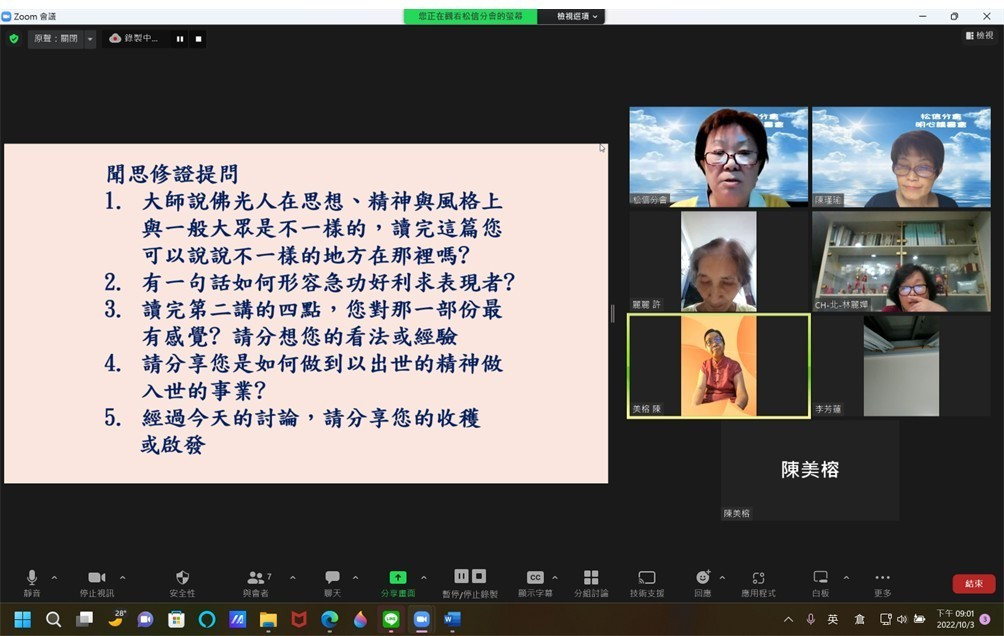
Task: Expand the audio options arrow beside mute
Action: click(x=54, y=577)
